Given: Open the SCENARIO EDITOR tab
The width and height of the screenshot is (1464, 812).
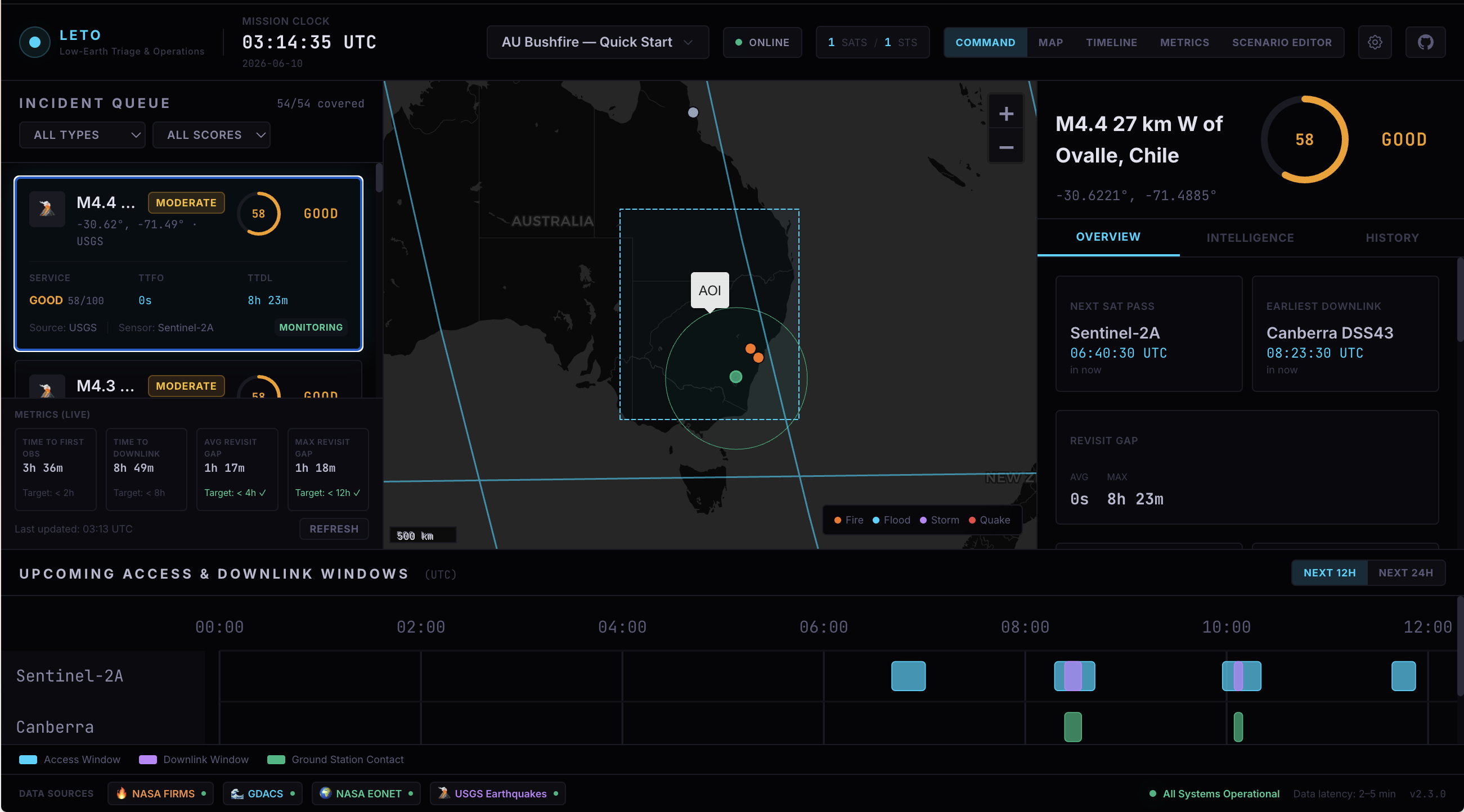Looking at the screenshot, I should click(1282, 43).
